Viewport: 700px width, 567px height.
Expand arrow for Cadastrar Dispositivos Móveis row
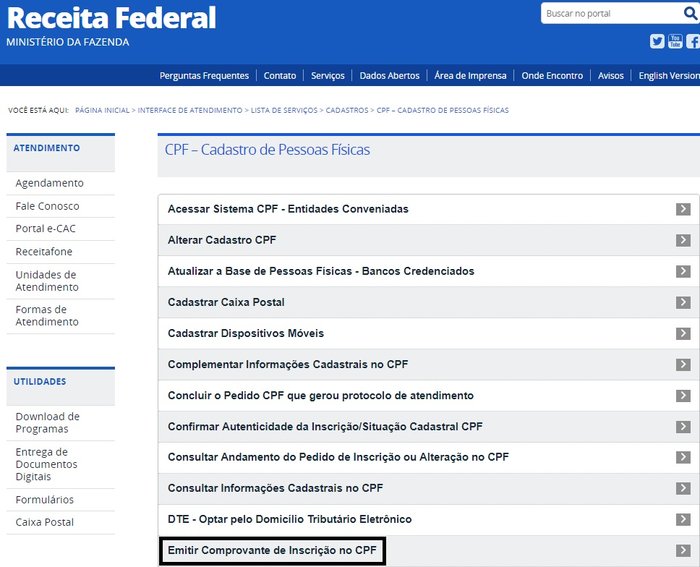683,334
